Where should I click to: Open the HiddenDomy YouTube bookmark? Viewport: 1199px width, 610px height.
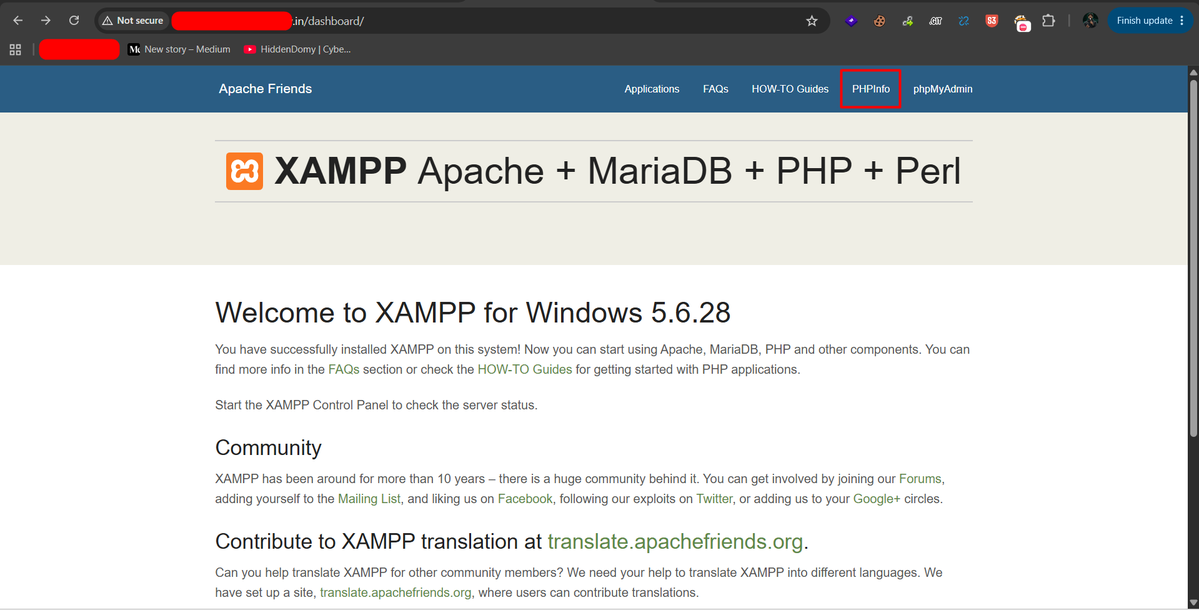pos(297,50)
